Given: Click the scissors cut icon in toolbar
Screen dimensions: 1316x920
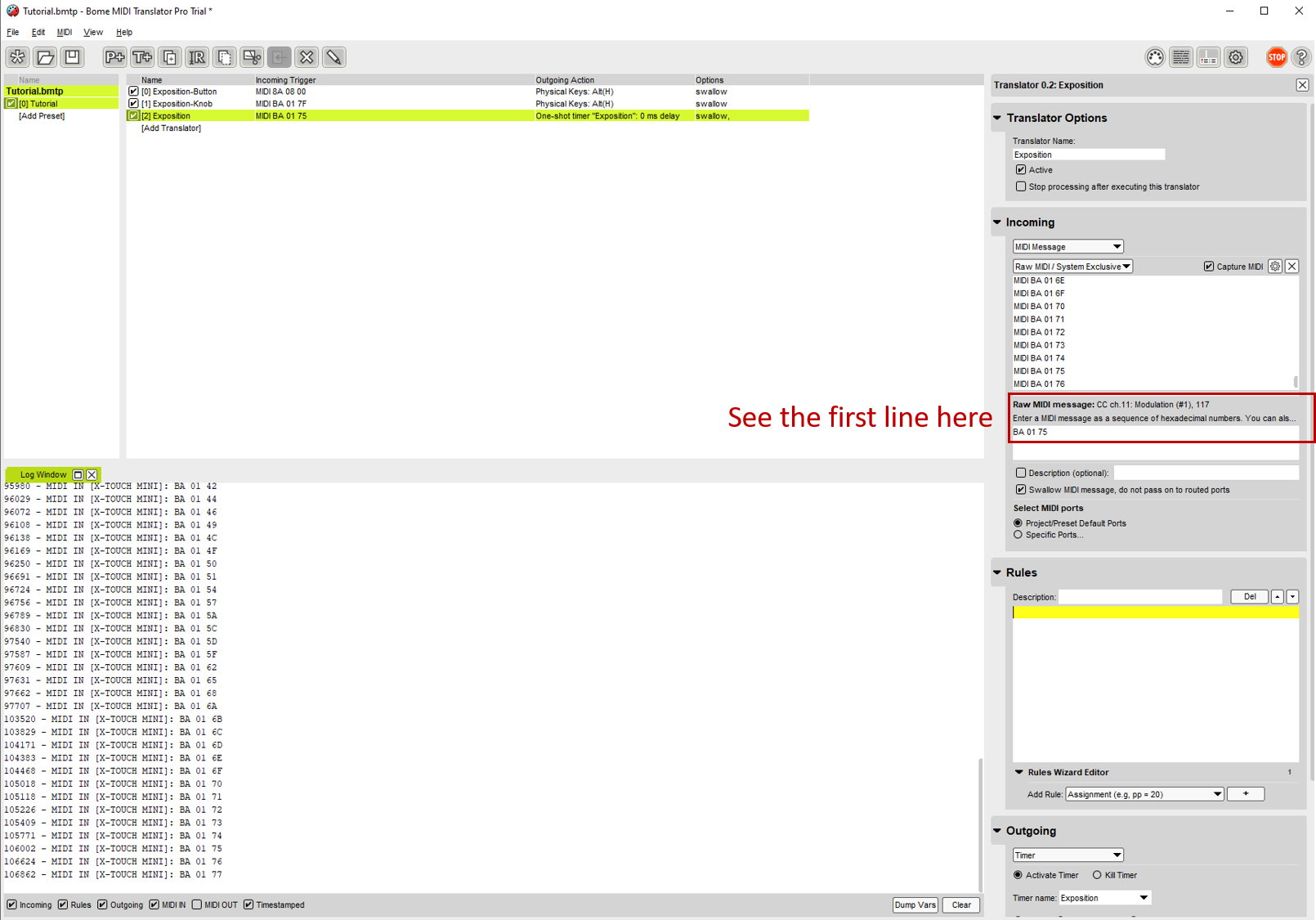Looking at the screenshot, I should (x=252, y=57).
